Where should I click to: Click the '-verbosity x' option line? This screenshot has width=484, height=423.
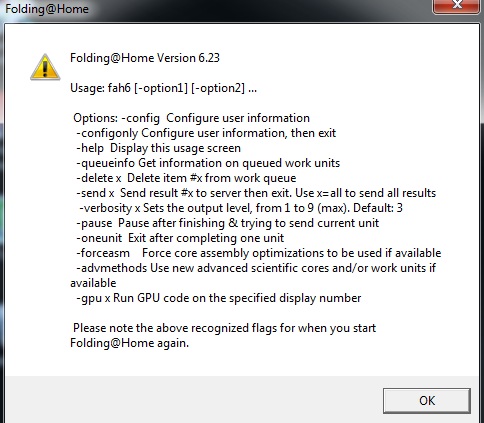tap(241, 208)
